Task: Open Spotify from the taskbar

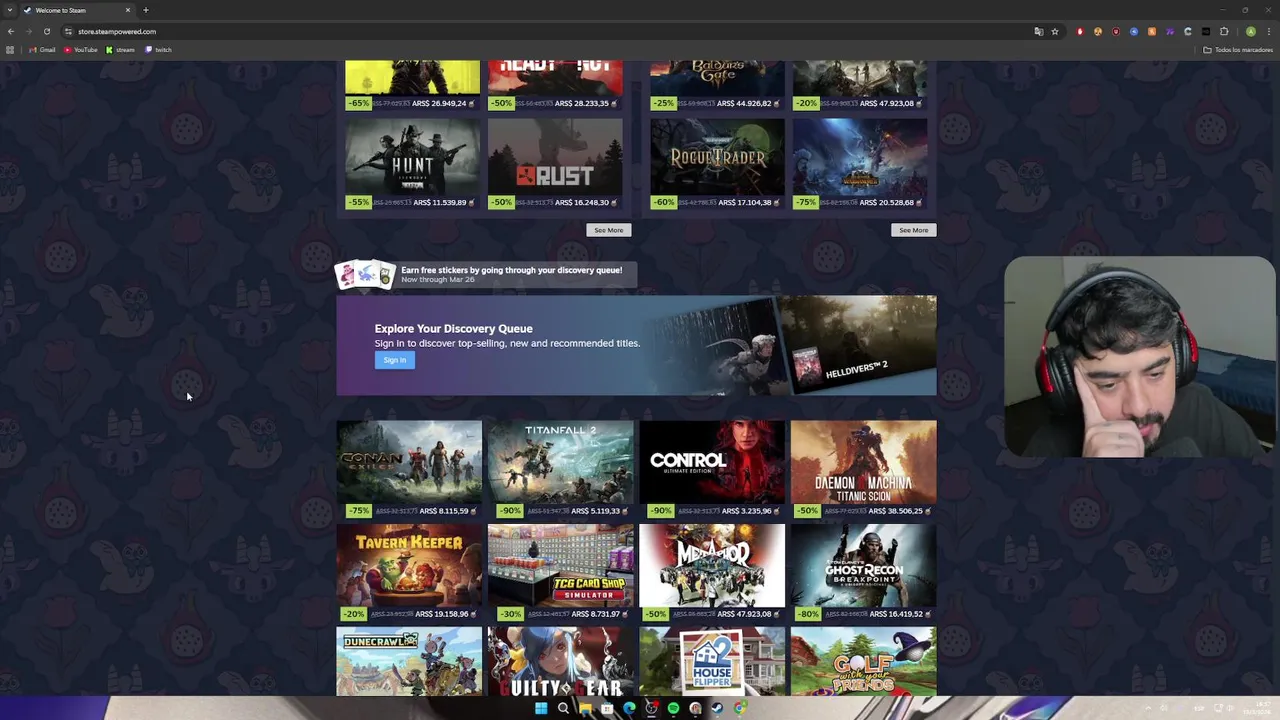Action: click(x=674, y=708)
